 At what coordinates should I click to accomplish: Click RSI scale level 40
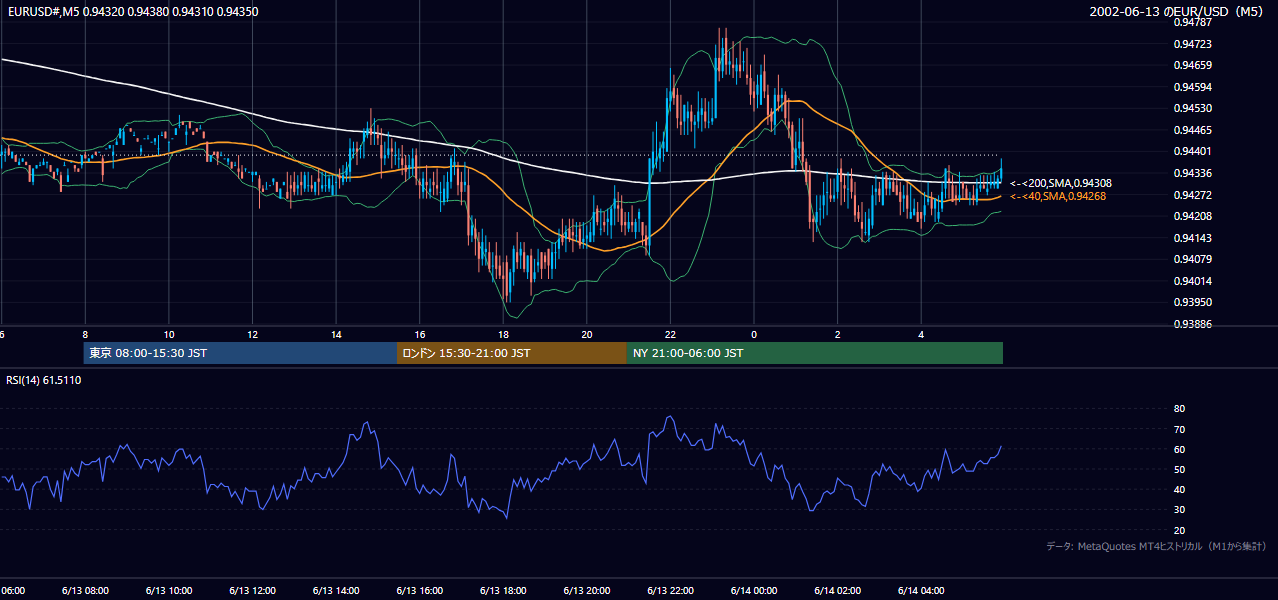click(x=1180, y=490)
